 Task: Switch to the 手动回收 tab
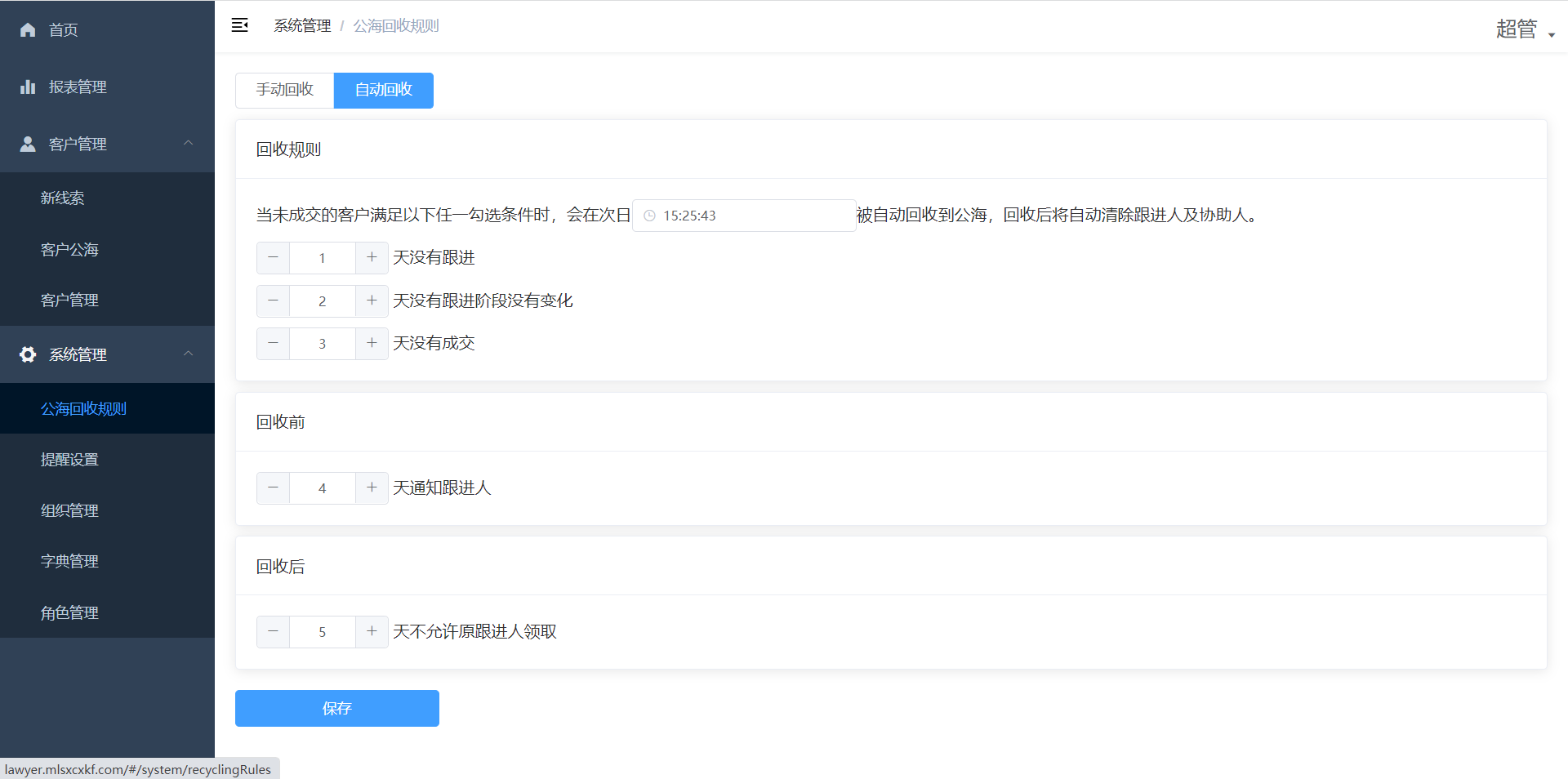pos(283,90)
